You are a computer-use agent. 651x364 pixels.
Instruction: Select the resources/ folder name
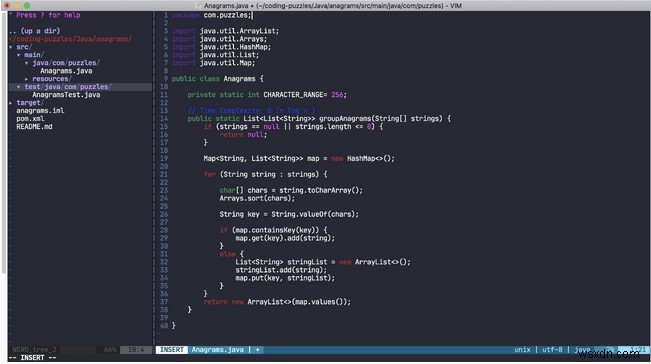52,79
